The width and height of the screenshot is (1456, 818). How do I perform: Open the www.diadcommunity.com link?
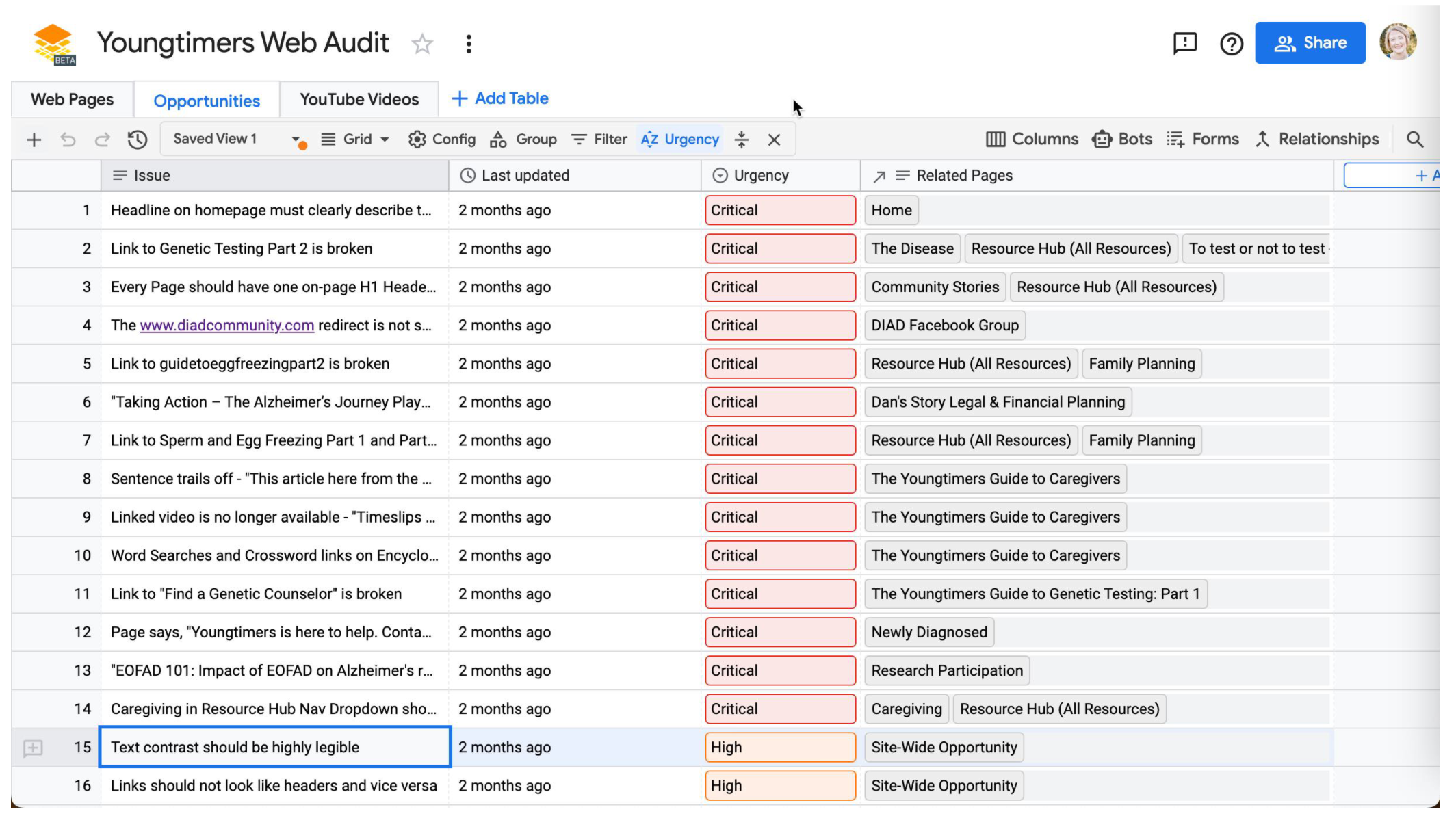226,326
